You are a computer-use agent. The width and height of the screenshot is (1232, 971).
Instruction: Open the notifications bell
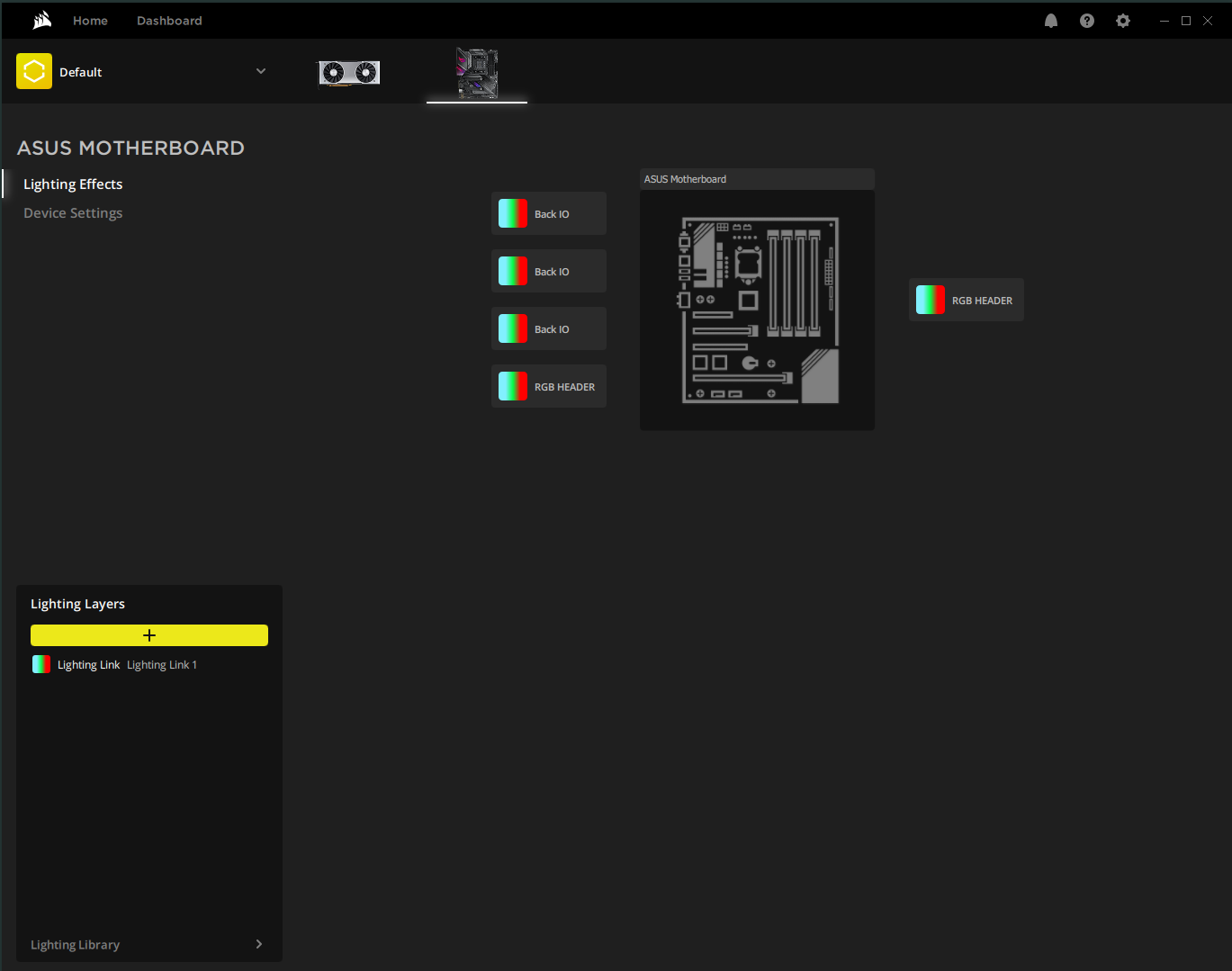tap(1051, 21)
